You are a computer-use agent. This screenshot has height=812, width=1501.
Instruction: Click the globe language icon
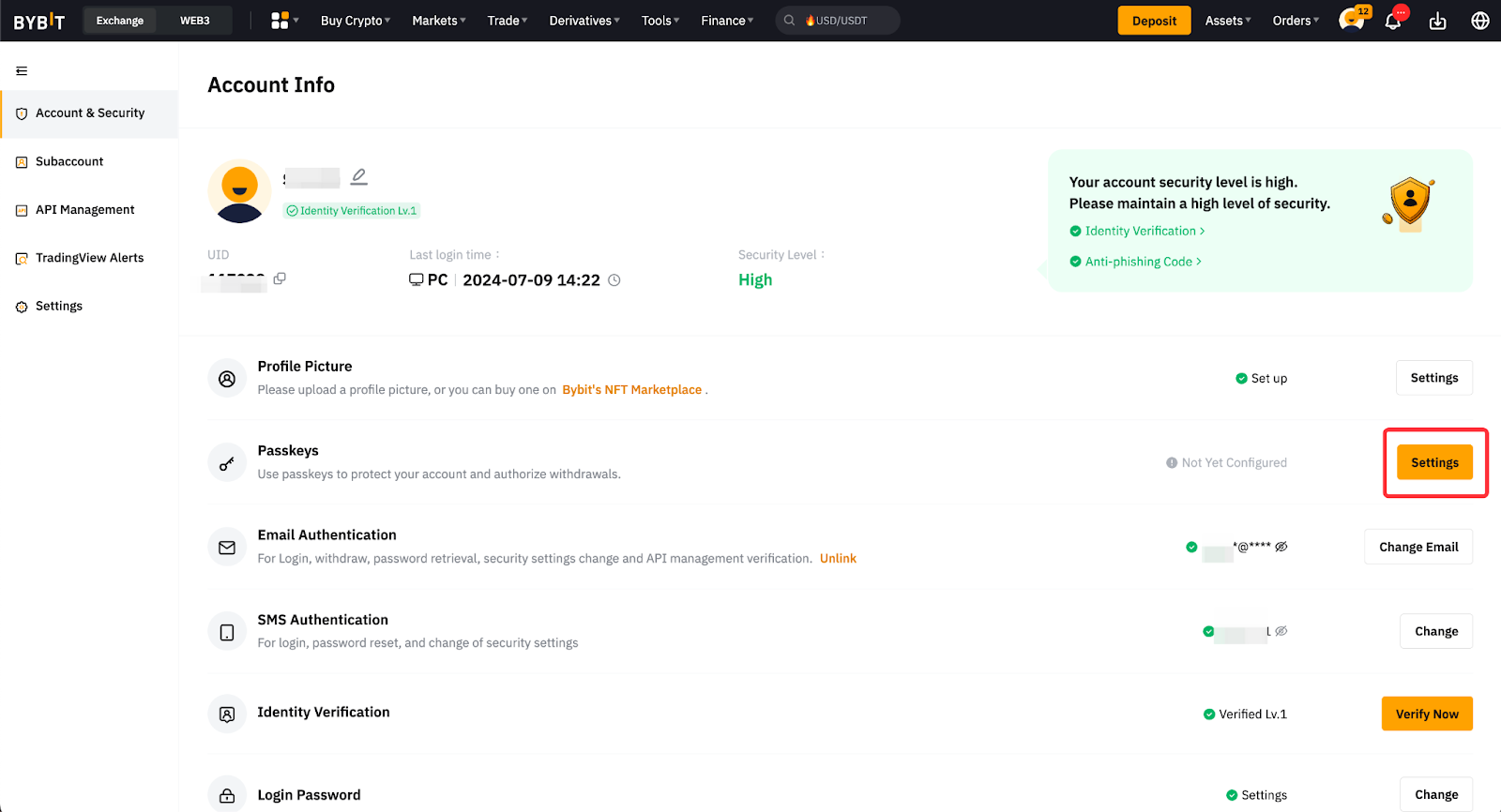coord(1480,21)
